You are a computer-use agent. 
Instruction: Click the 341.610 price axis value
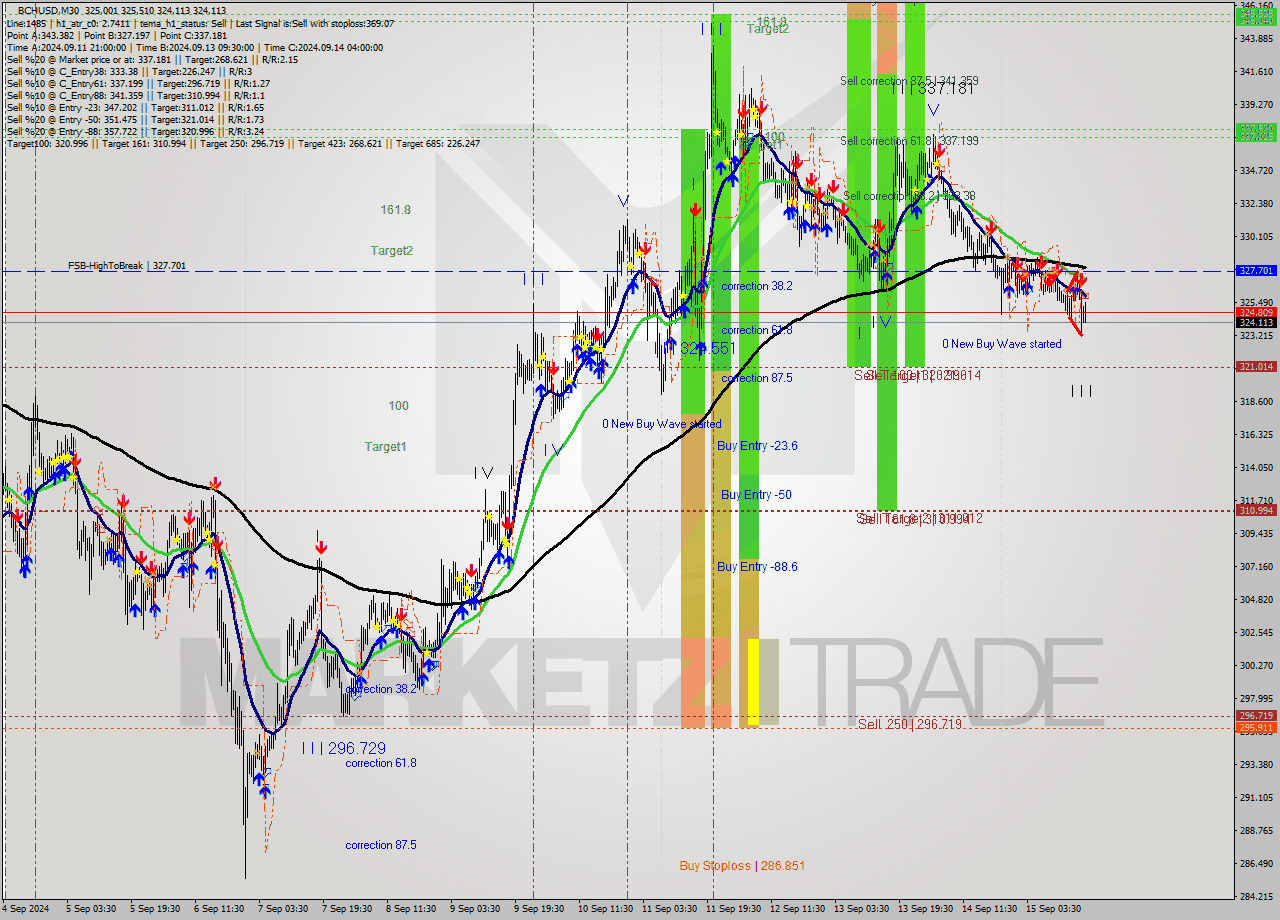tap(1257, 72)
